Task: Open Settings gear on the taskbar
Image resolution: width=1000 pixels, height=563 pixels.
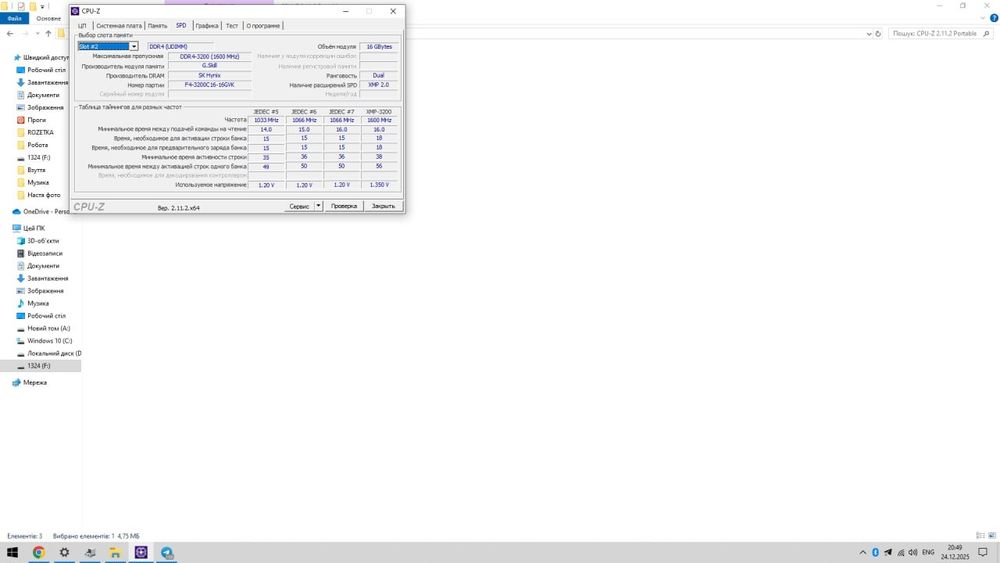Action: (64, 552)
